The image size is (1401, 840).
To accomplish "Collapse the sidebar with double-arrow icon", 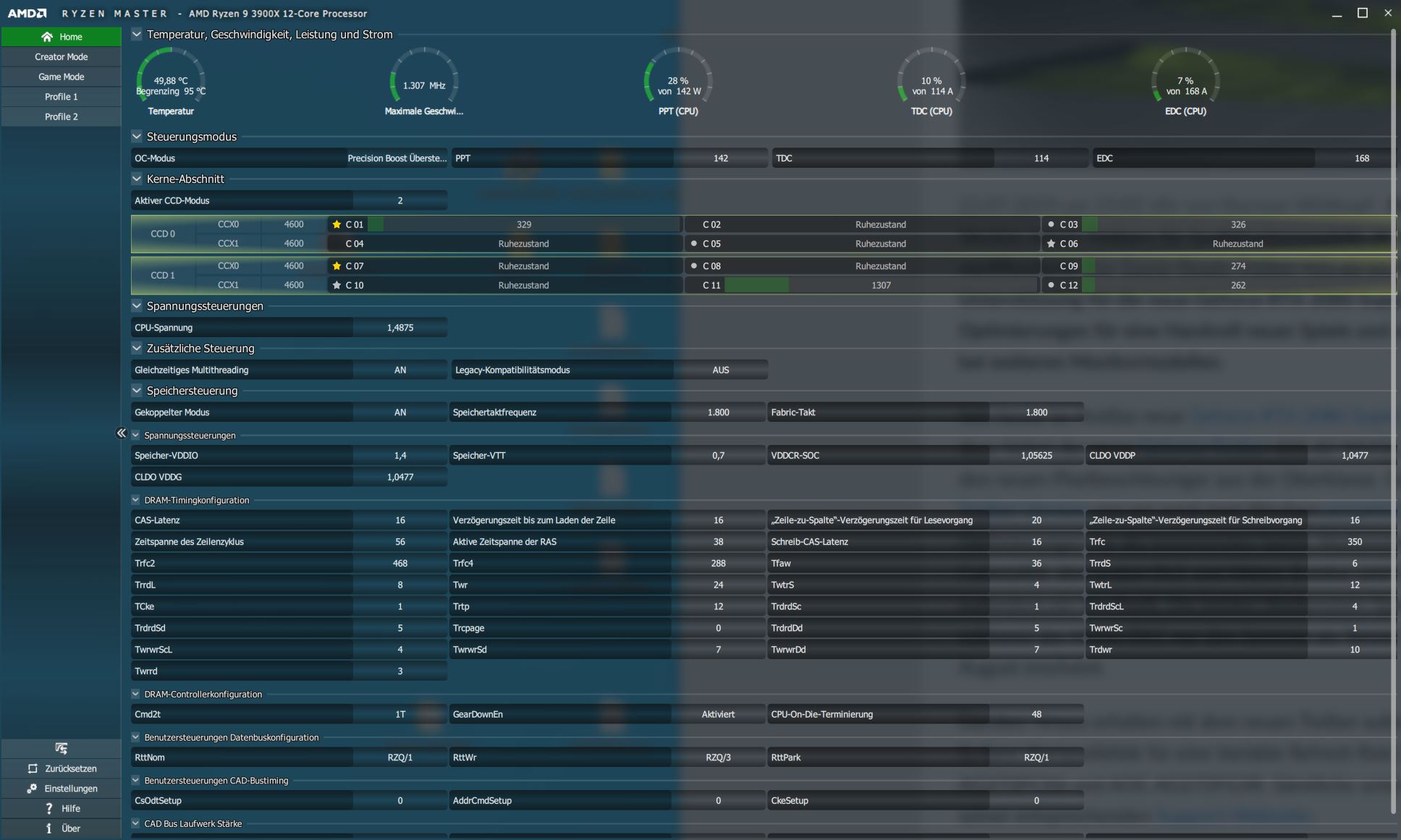I will 121,433.
